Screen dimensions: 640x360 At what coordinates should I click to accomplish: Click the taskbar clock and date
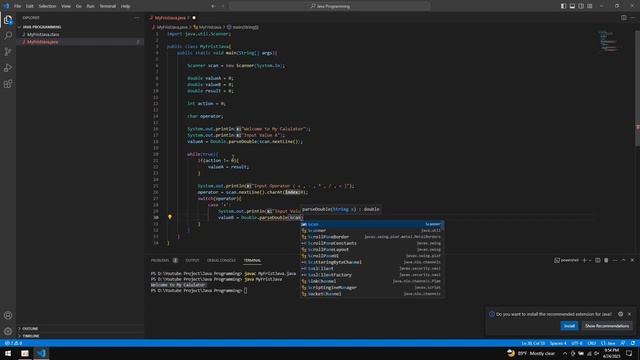pyautogui.click(x=611, y=353)
